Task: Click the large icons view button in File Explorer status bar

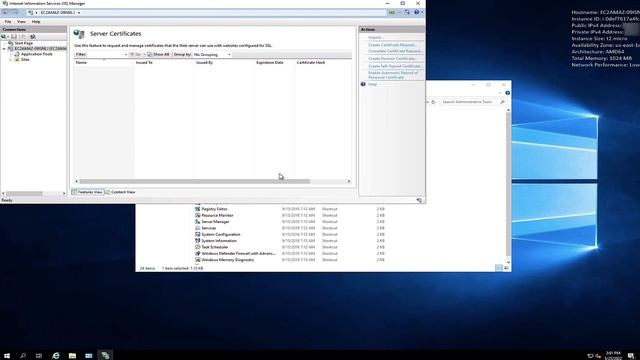Action: 507,268
